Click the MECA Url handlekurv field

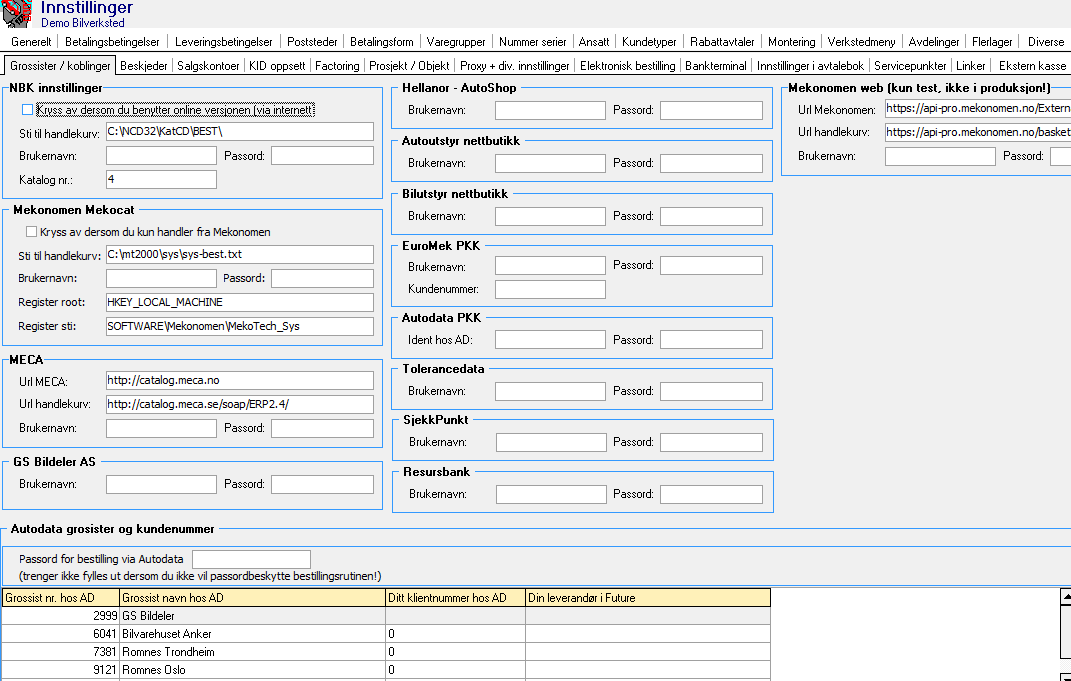coord(240,404)
